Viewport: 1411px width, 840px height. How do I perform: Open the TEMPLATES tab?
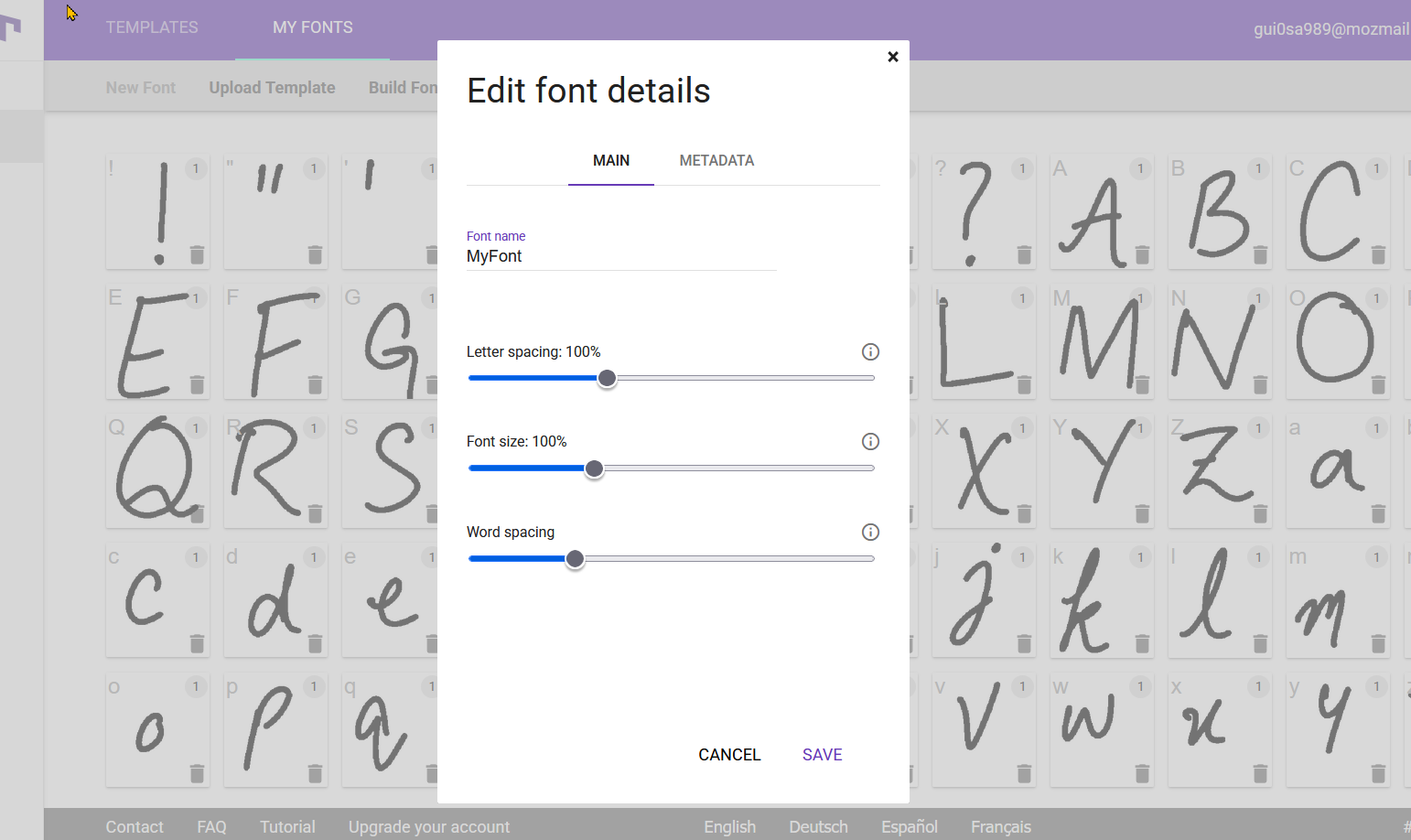pyautogui.click(x=152, y=27)
